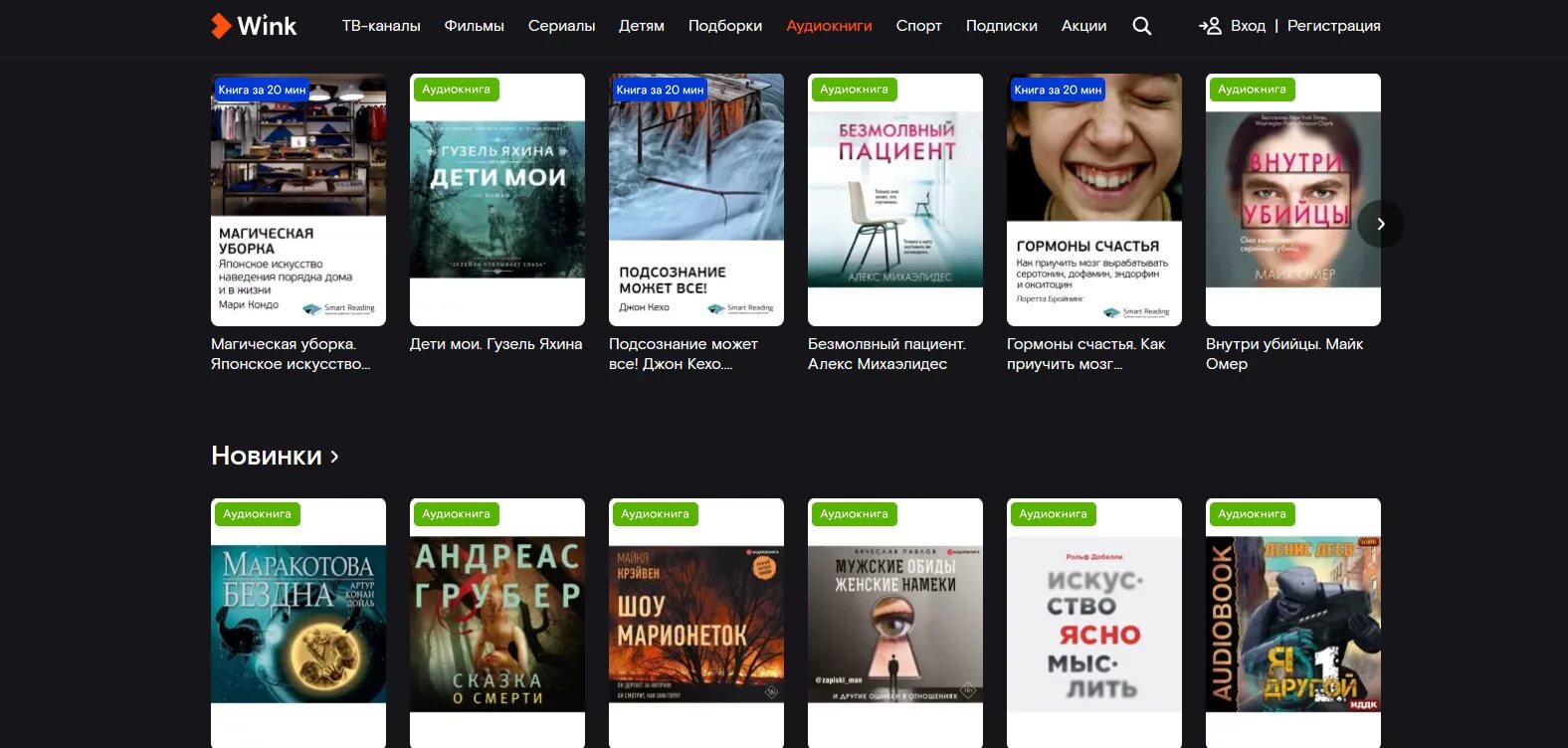Open Шоу марионеток audiobook cover
This screenshot has width=1568, height=748.
(x=696, y=623)
